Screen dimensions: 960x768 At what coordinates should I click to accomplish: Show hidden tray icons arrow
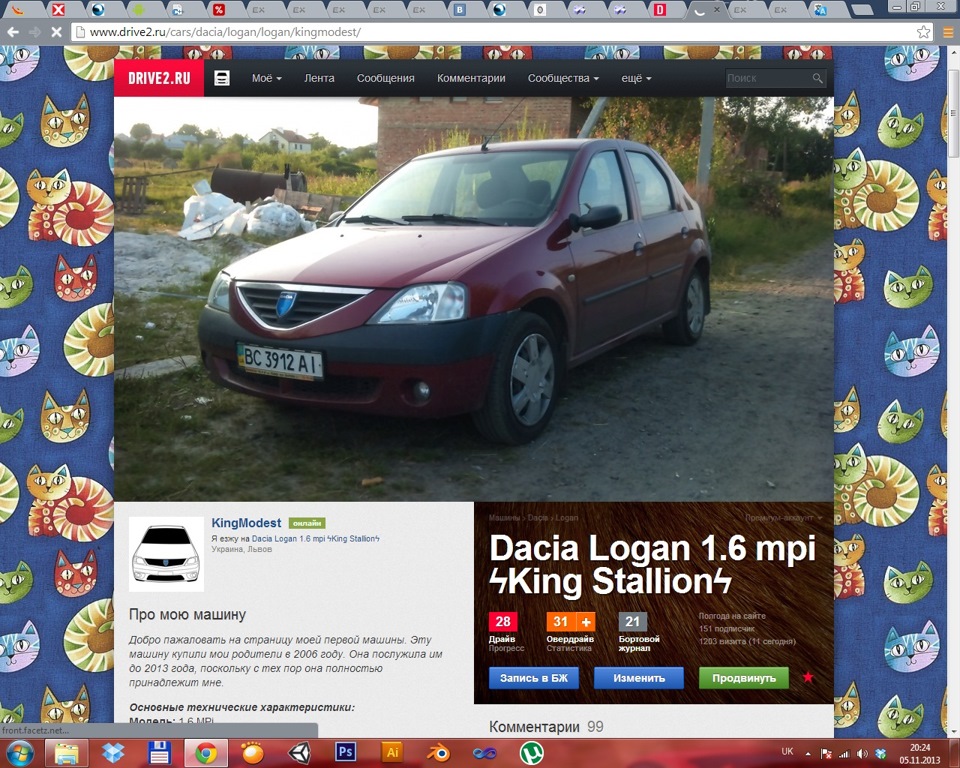(808, 754)
